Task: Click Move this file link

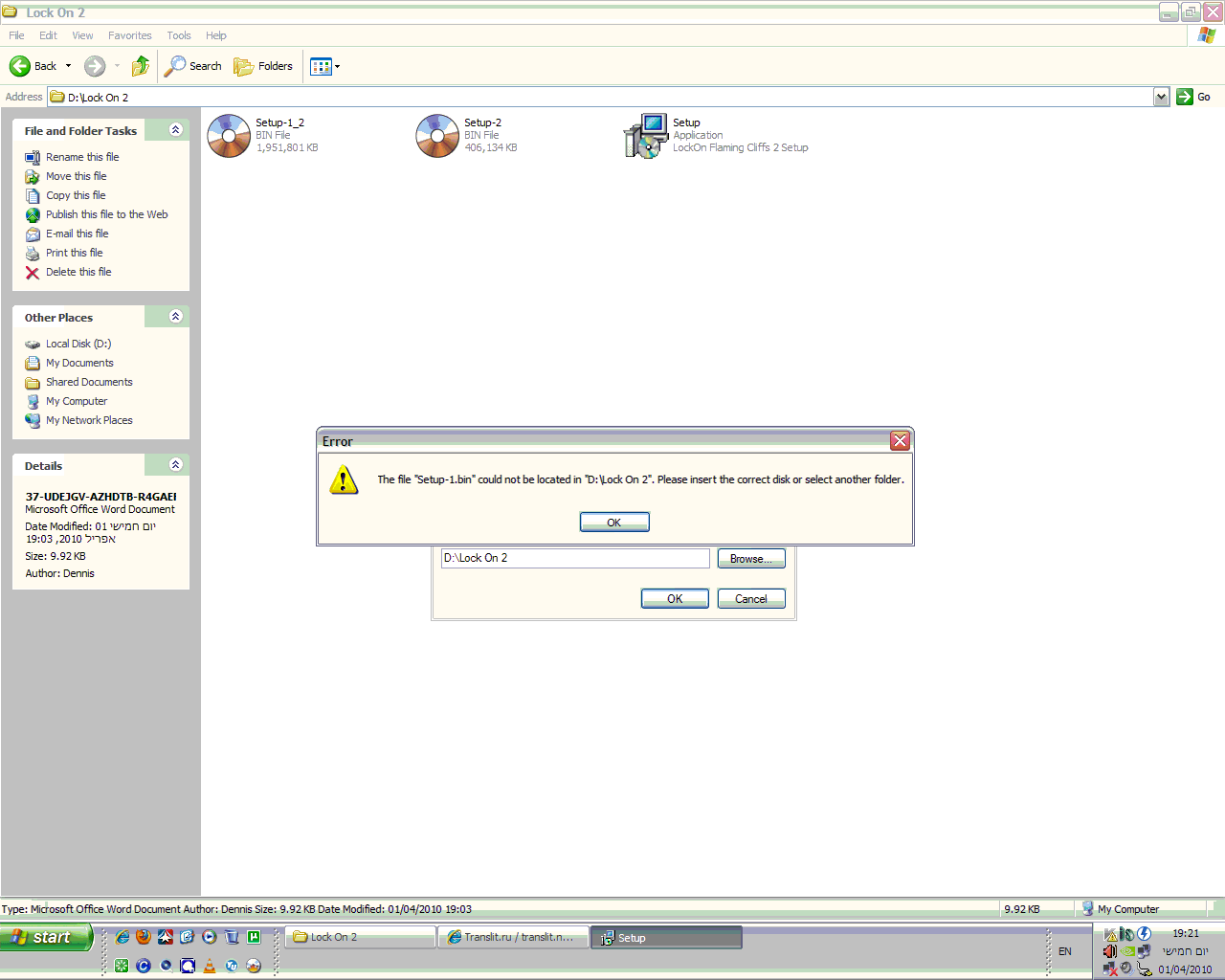Action: click(77, 176)
